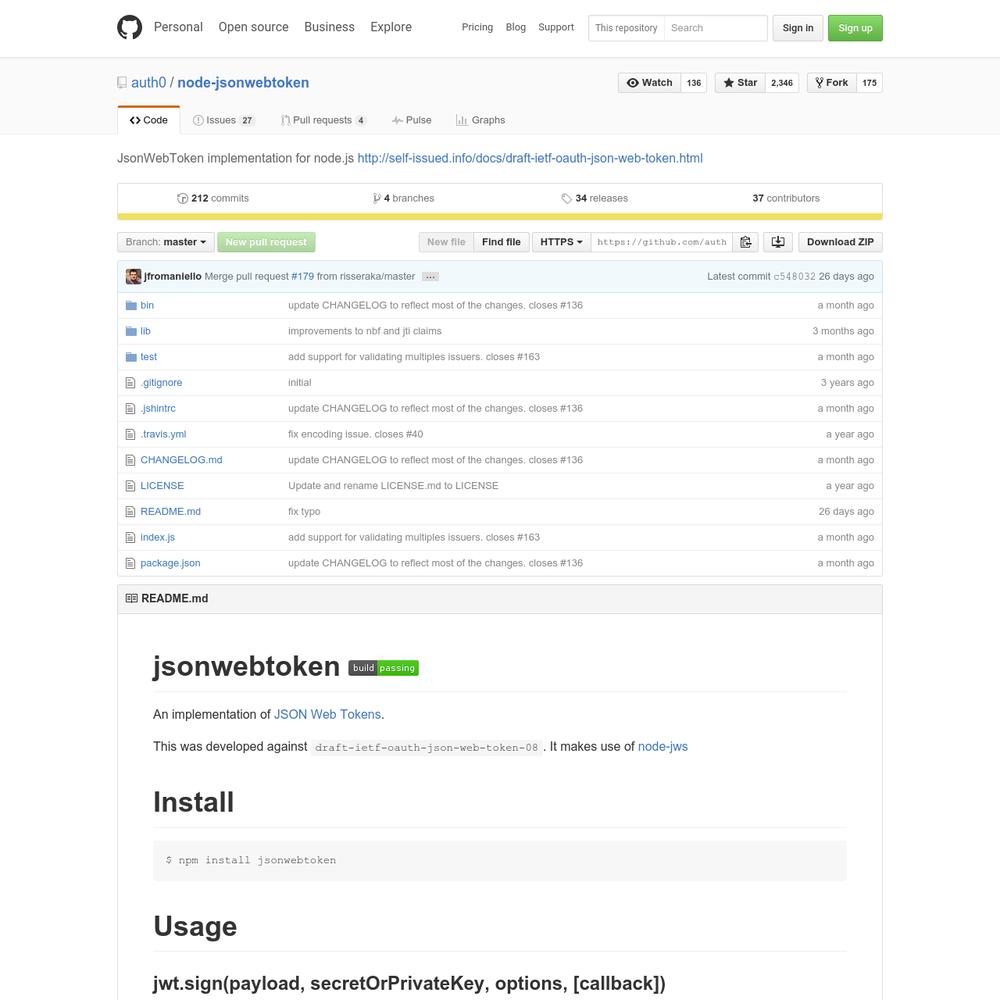Screen dimensions: 1000x1000
Task: Click the Download ZIP button
Action: [x=840, y=242]
